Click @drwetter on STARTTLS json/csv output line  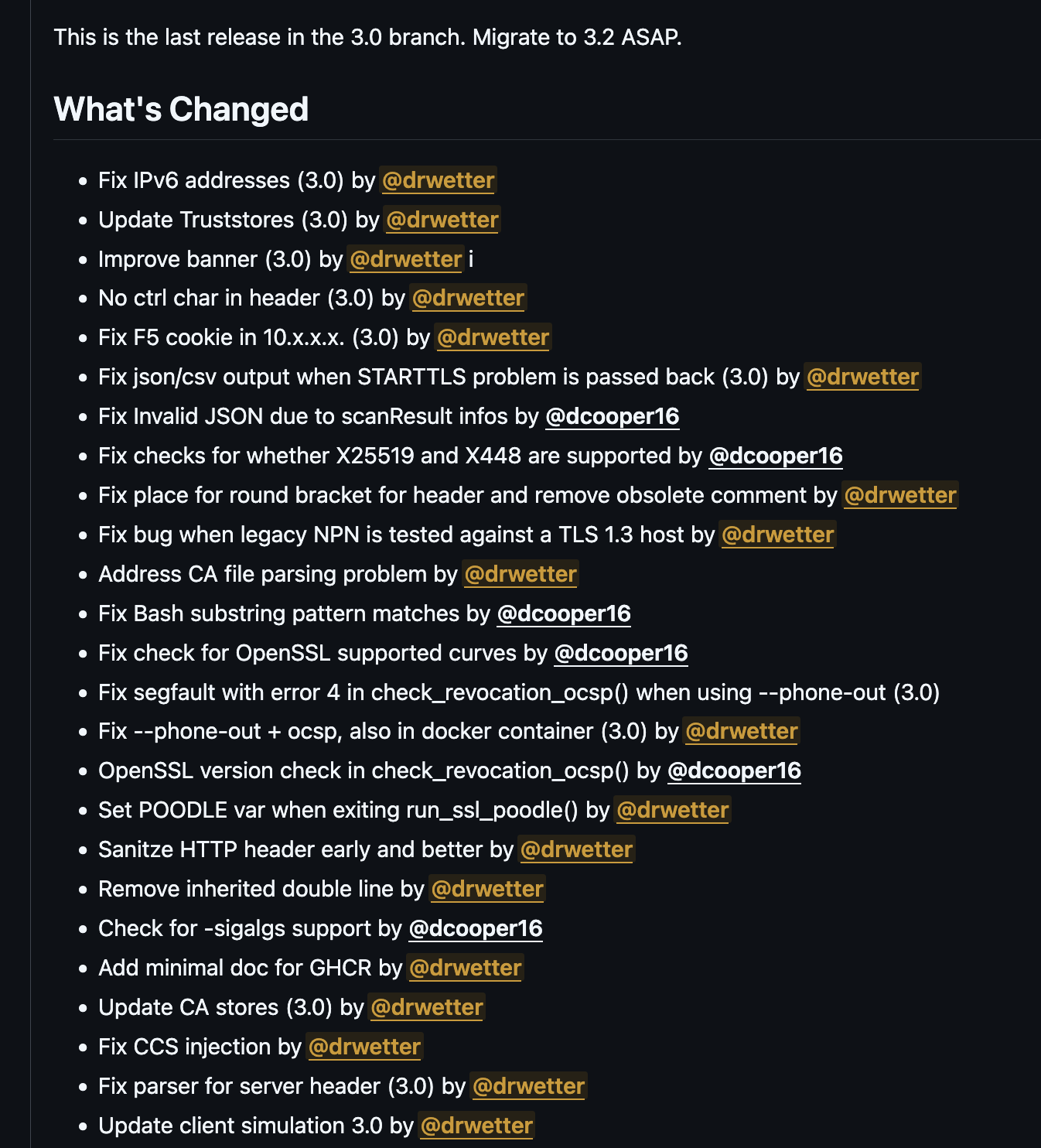point(863,377)
